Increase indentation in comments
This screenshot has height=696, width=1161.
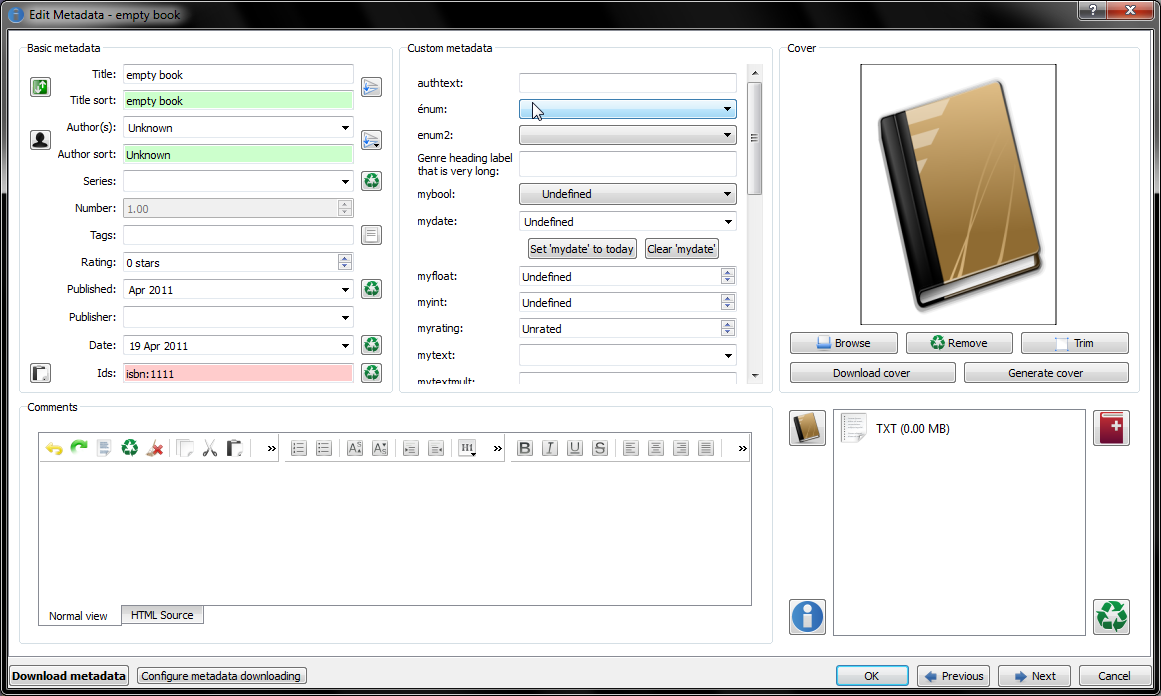tap(411, 448)
